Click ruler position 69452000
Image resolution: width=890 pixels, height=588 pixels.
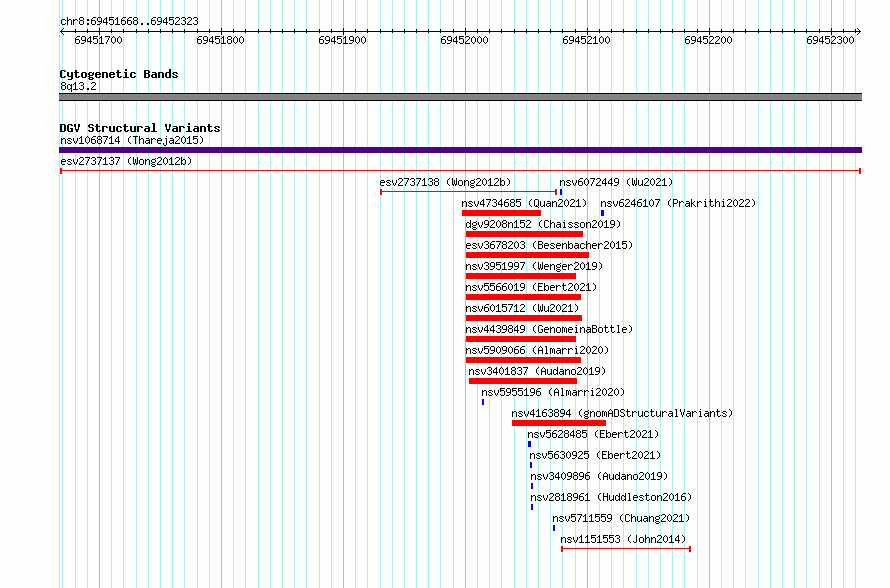464,40
